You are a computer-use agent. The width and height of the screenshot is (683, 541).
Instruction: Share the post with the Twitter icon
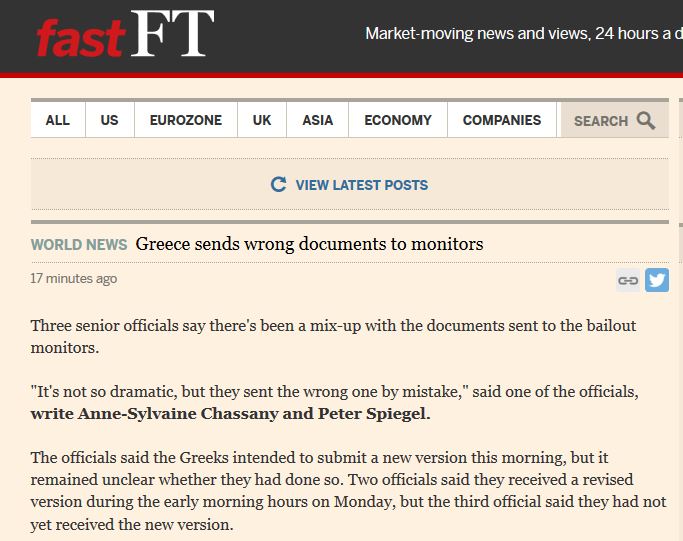tap(657, 280)
